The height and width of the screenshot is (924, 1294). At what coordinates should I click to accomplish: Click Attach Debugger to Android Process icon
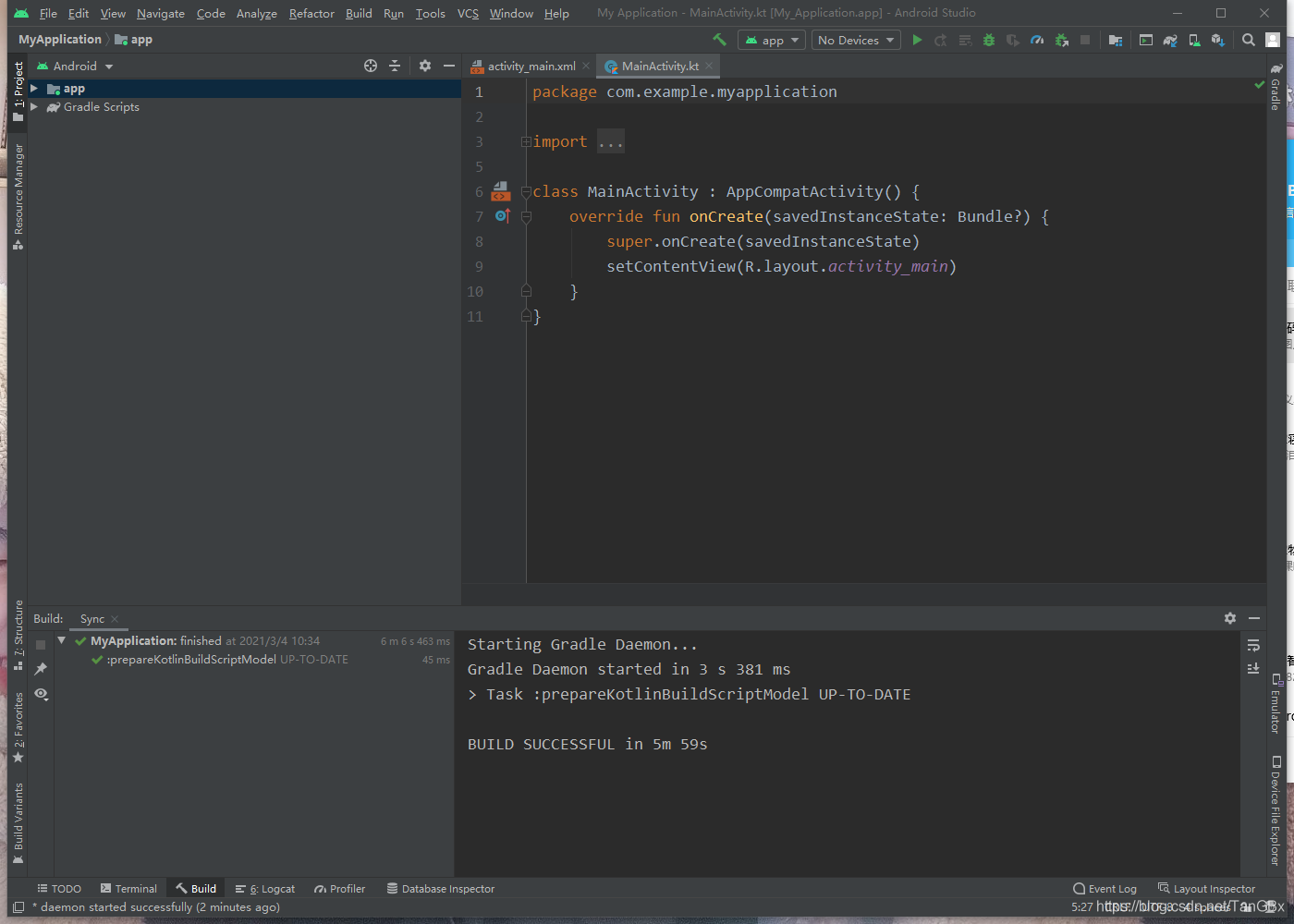pyautogui.click(x=1061, y=40)
